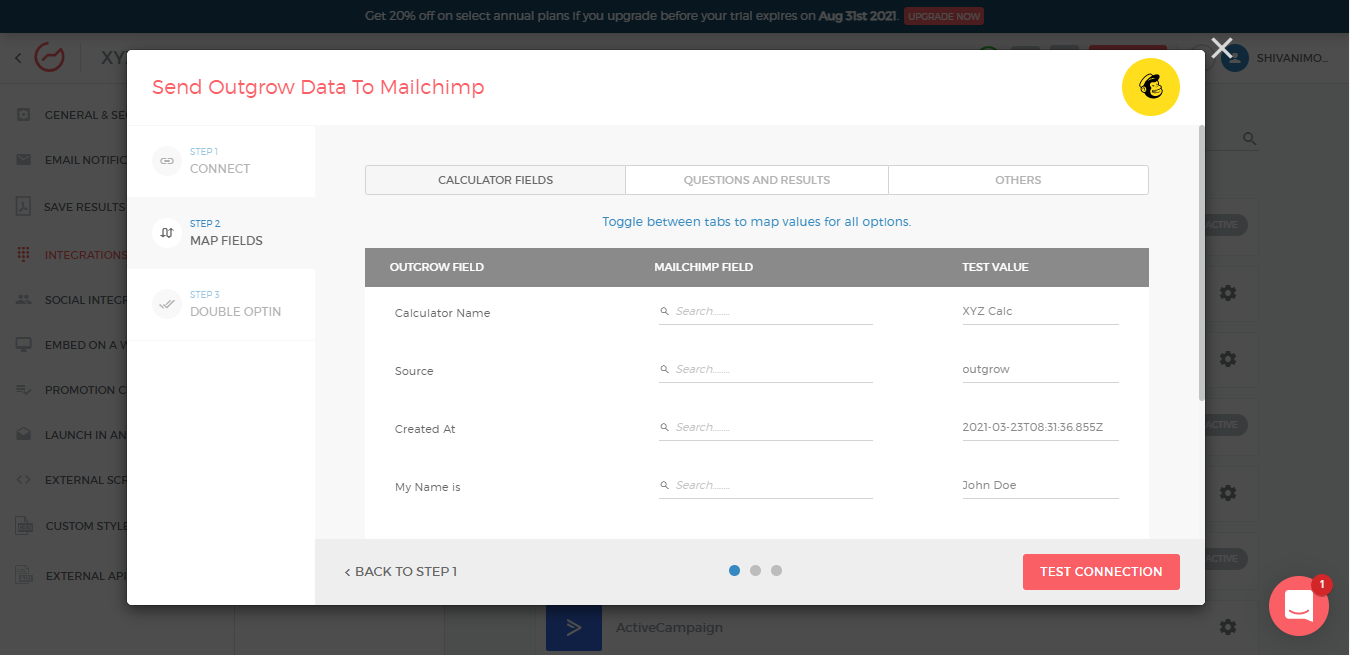The image size is (1350, 655).
Task: Click the ActiveCampaign label in background list
Action: pos(669,628)
